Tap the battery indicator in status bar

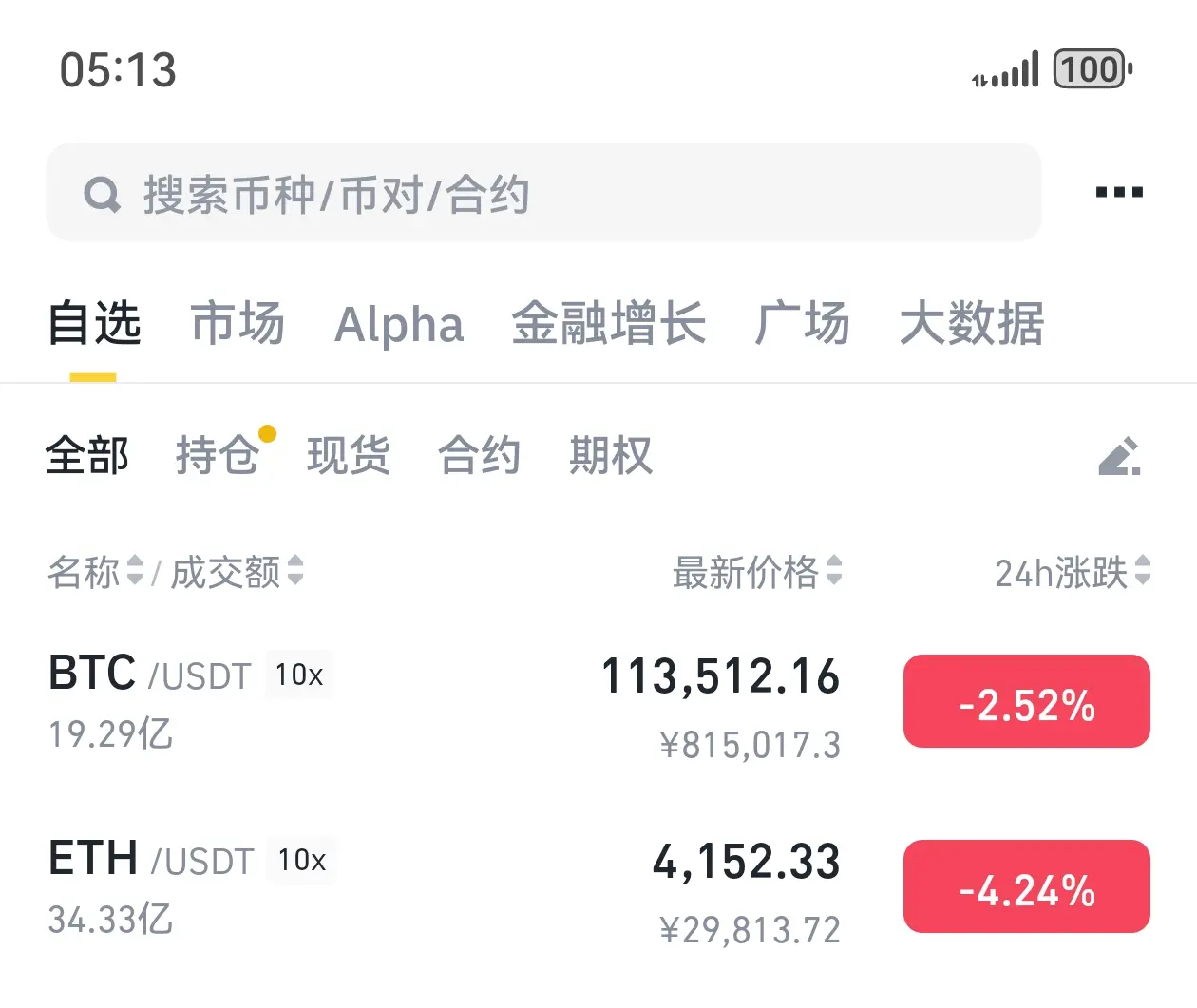point(1092,69)
